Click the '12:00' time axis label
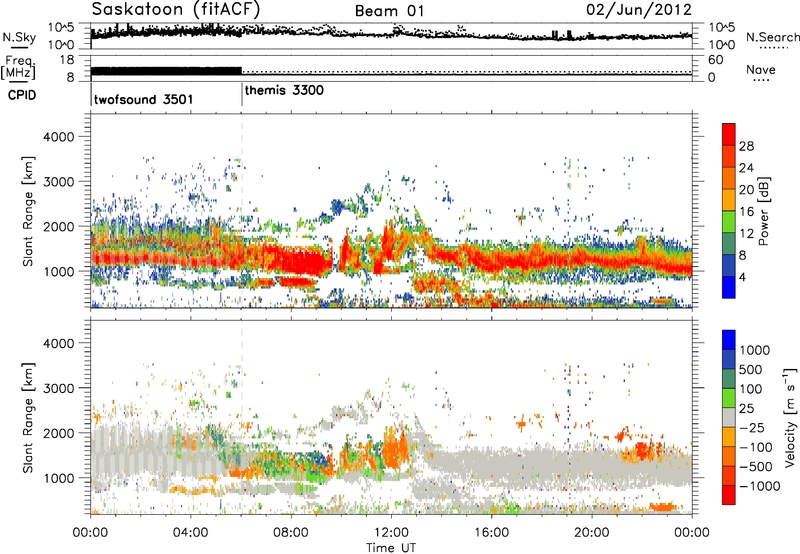This screenshot has height=554, width=800. tap(391, 532)
